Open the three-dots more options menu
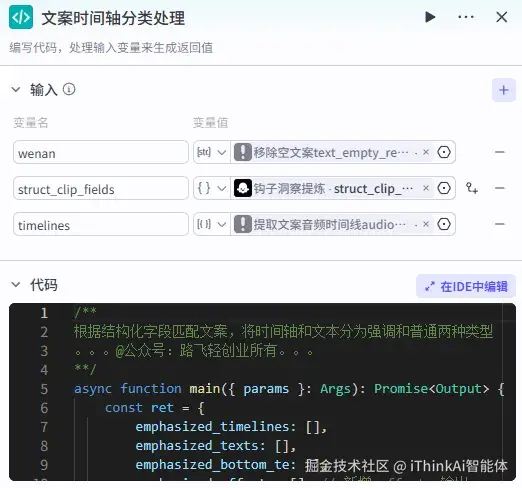This screenshot has width=522, height=488. pyautogui.click(x=466, y=17)
